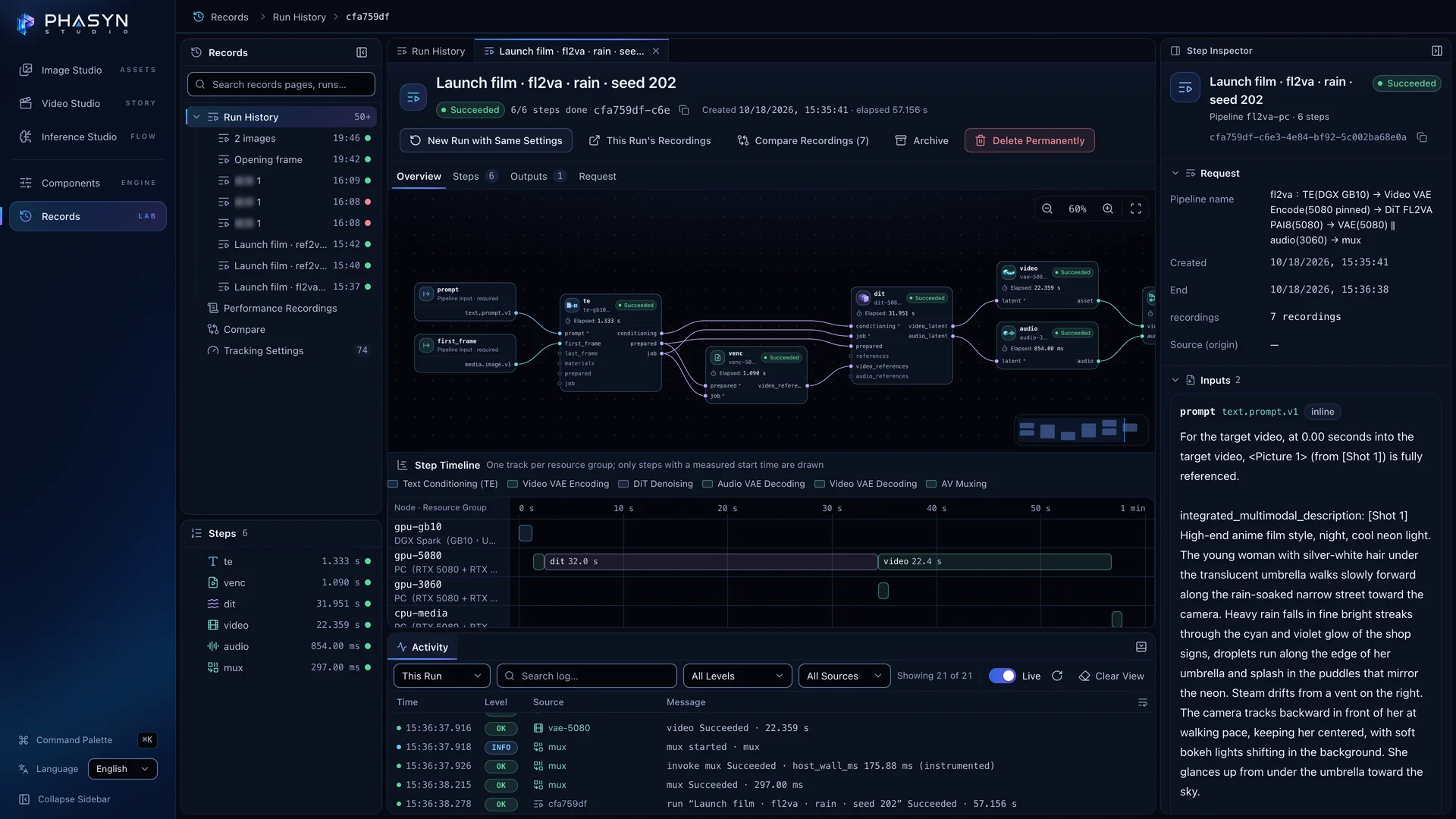Zoom in the pipeline graph
The height and width of the screenshot is (819, 1456).
point(1108,209)
